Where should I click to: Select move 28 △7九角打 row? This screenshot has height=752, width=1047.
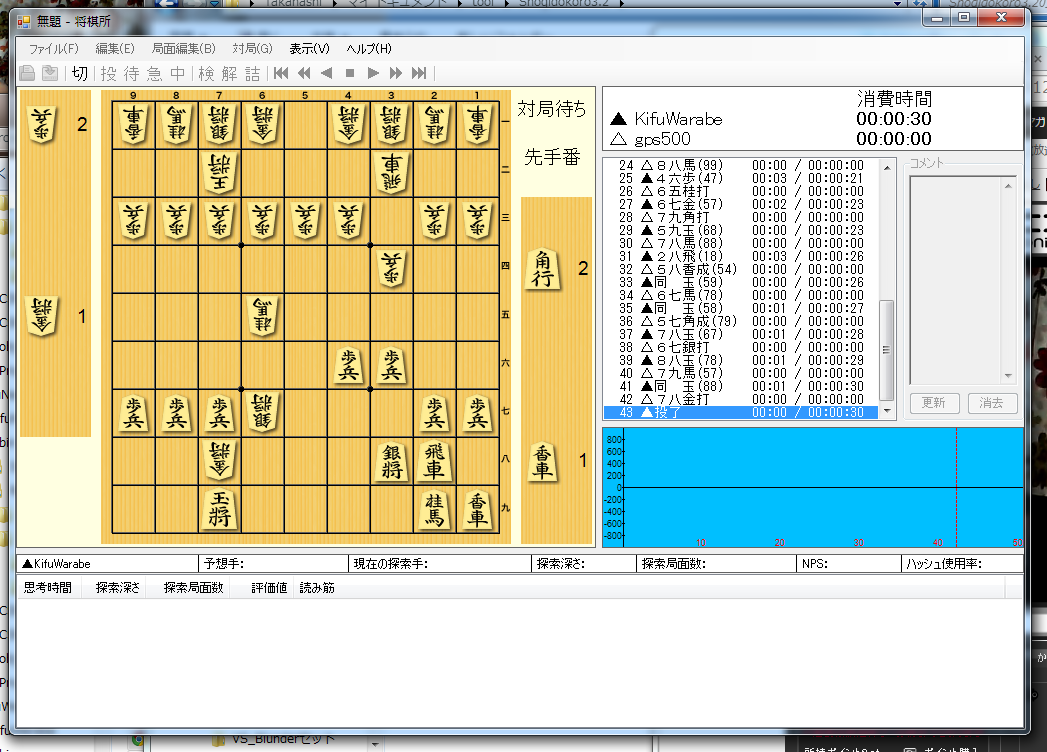[x=741, y=217]
